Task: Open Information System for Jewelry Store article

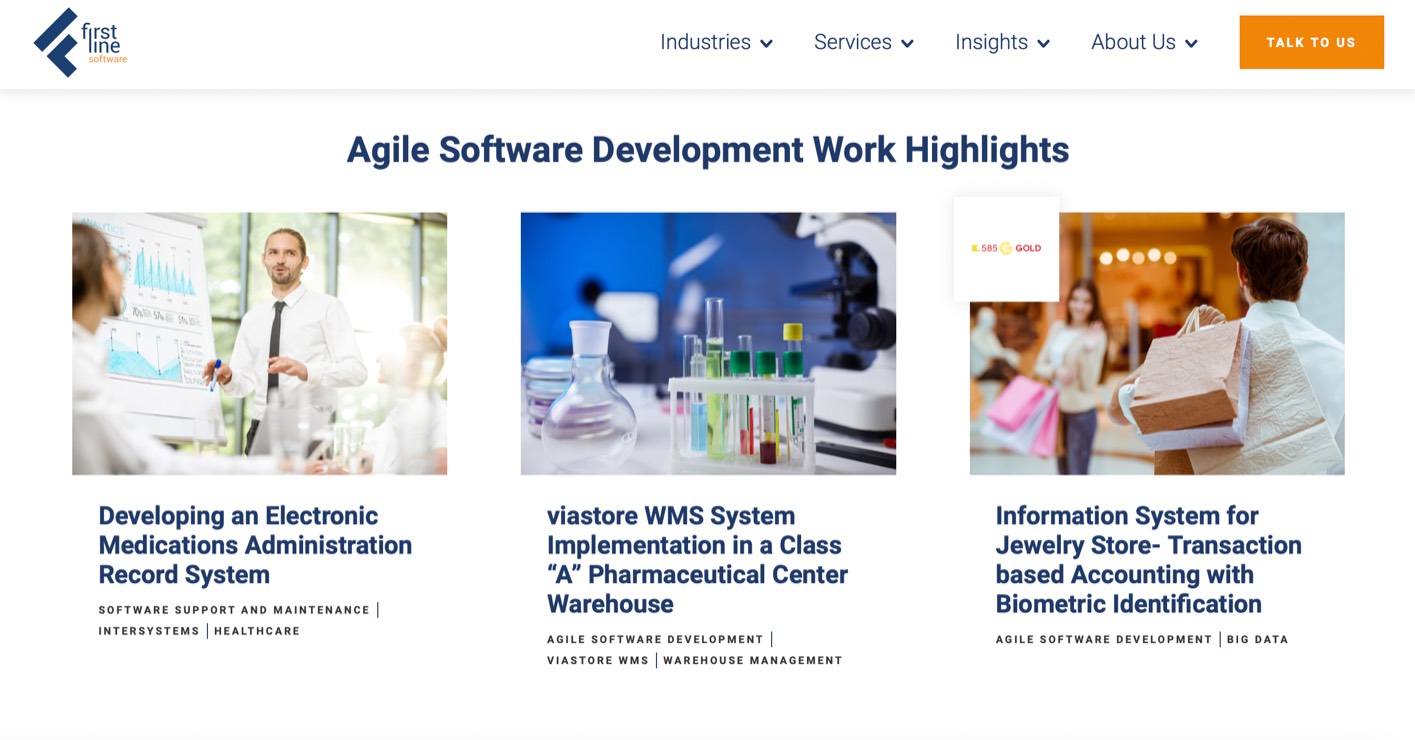Action: coord(1148,560)
